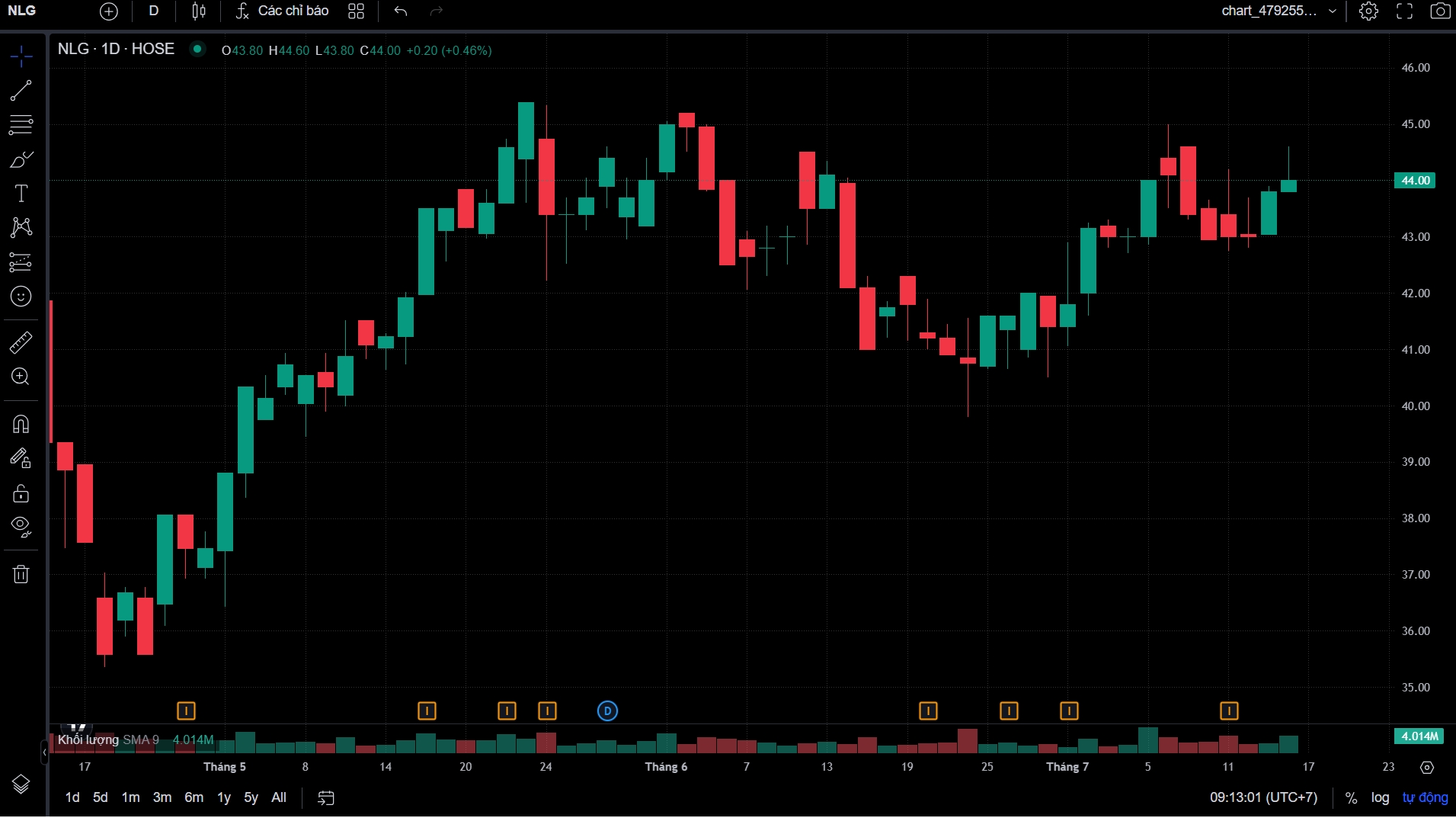
Task: Open the D interval selector
Action: (154, 11)
